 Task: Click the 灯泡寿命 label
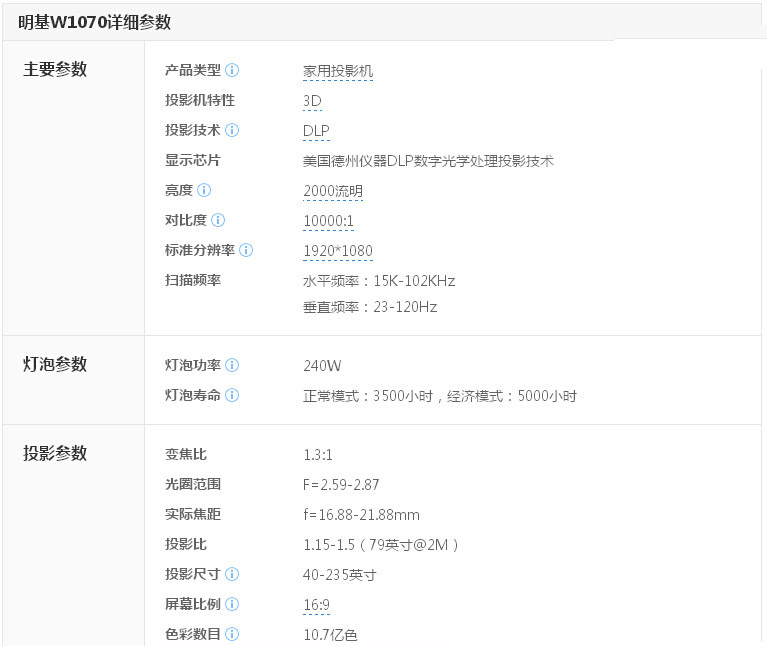pos(193,395)
